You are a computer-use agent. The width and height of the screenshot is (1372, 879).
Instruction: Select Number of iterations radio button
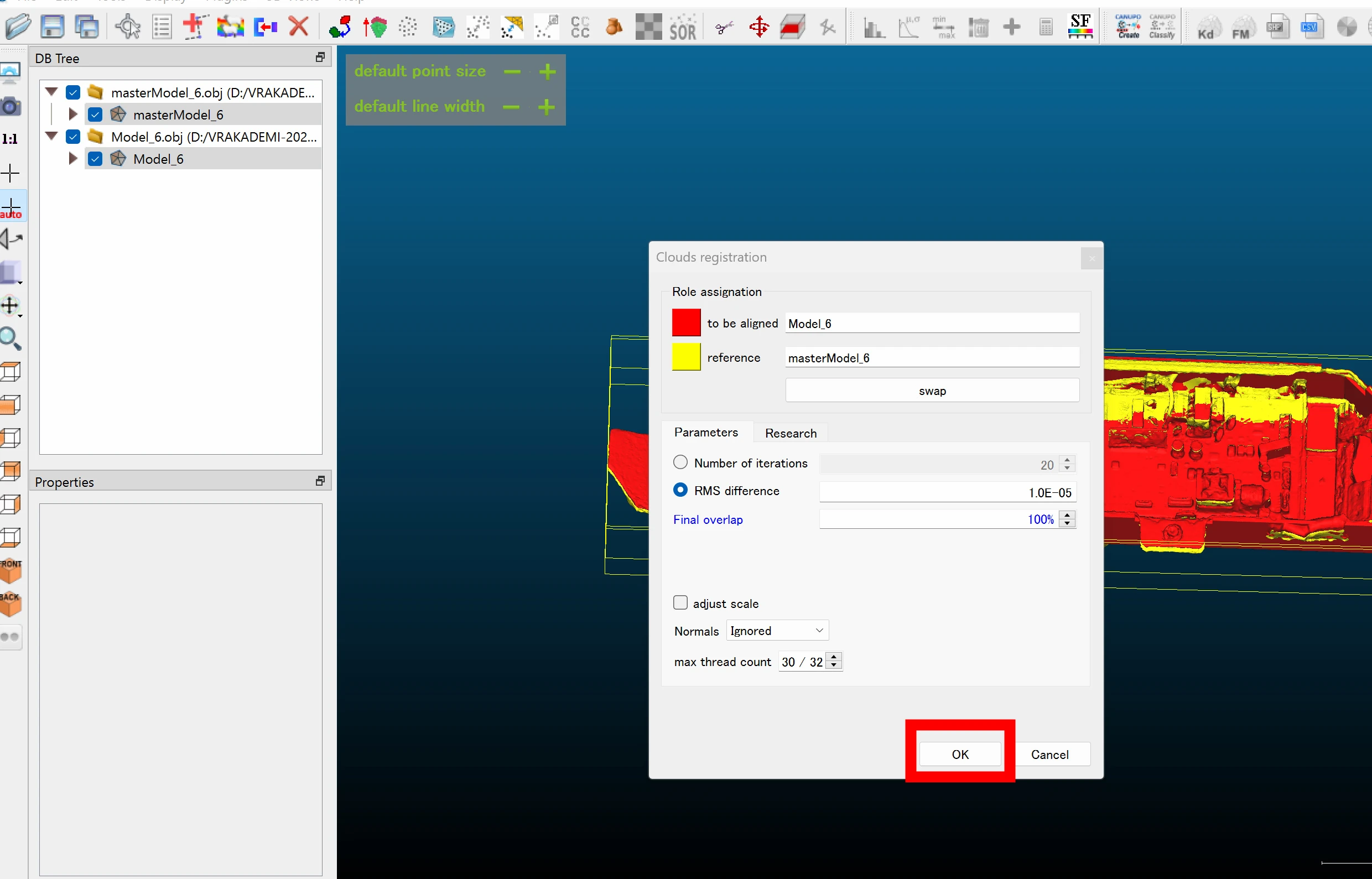click(680, 462)
